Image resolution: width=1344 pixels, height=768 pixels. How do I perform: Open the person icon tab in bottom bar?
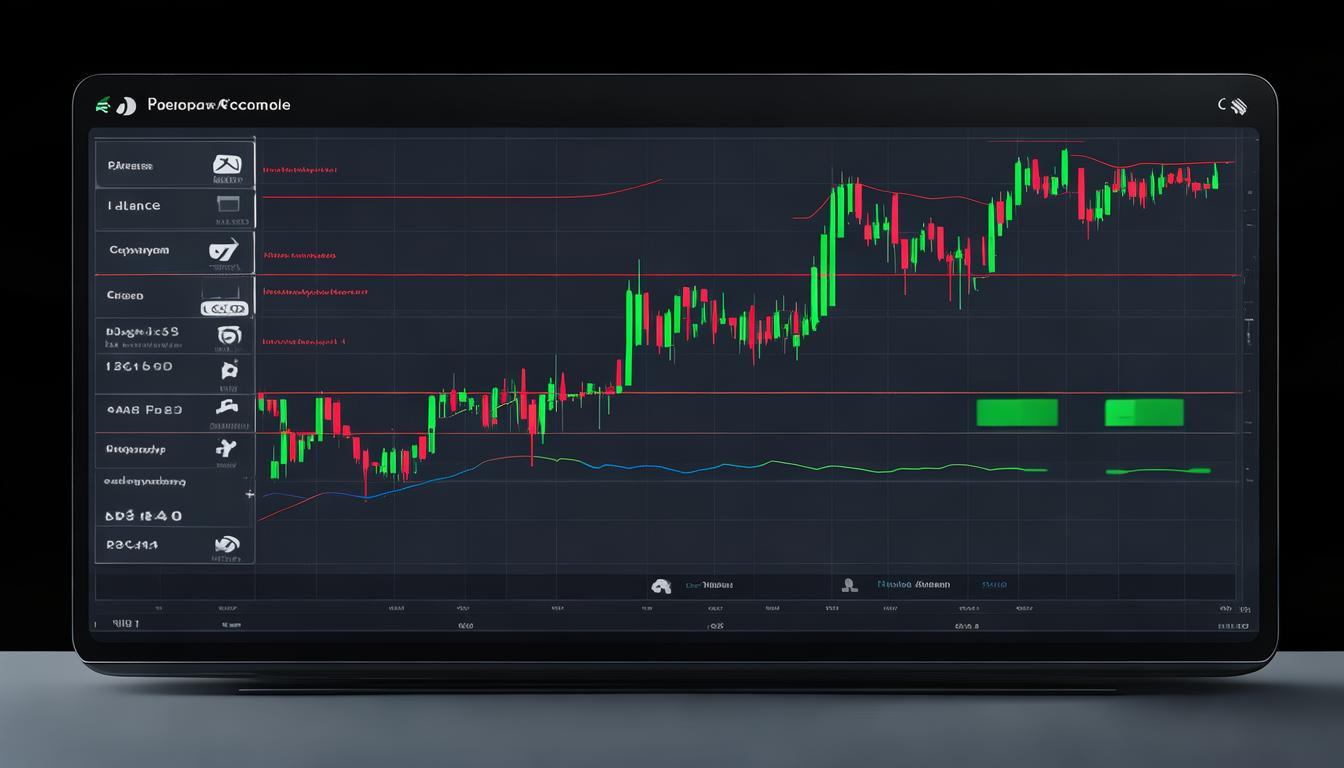849,585
